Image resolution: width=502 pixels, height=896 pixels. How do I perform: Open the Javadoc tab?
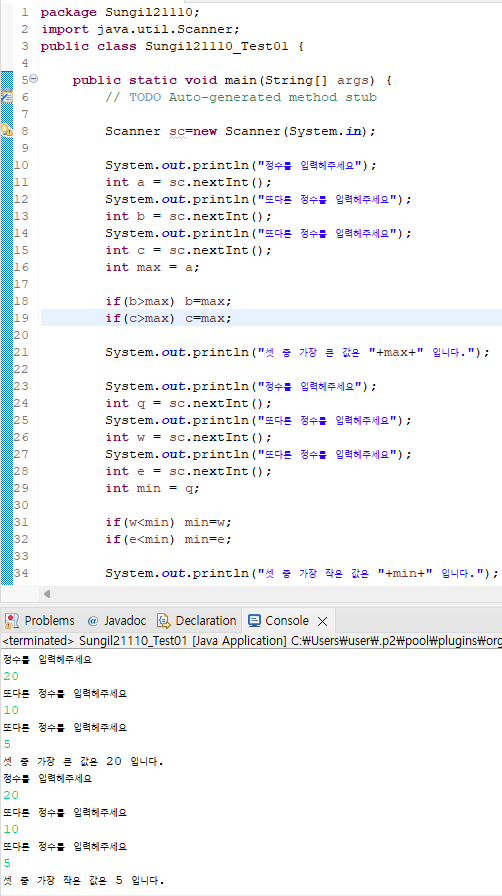coord(116,621)
